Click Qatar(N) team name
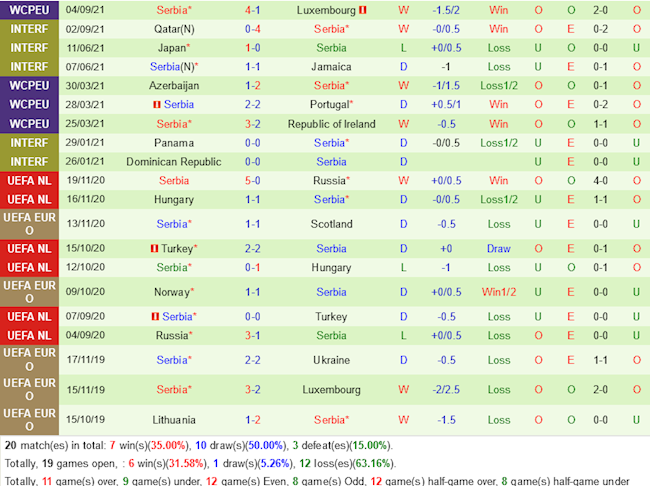Viewport: 650px width, 487px height. [174, 29]
